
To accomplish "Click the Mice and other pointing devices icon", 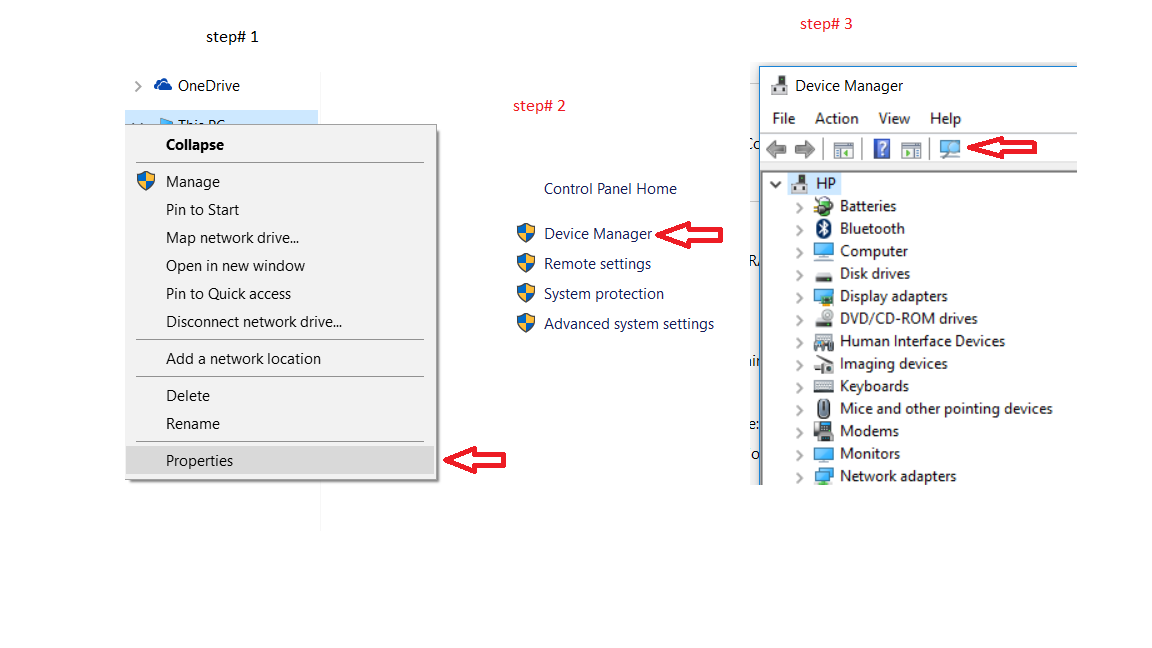I will pos(824,408).
